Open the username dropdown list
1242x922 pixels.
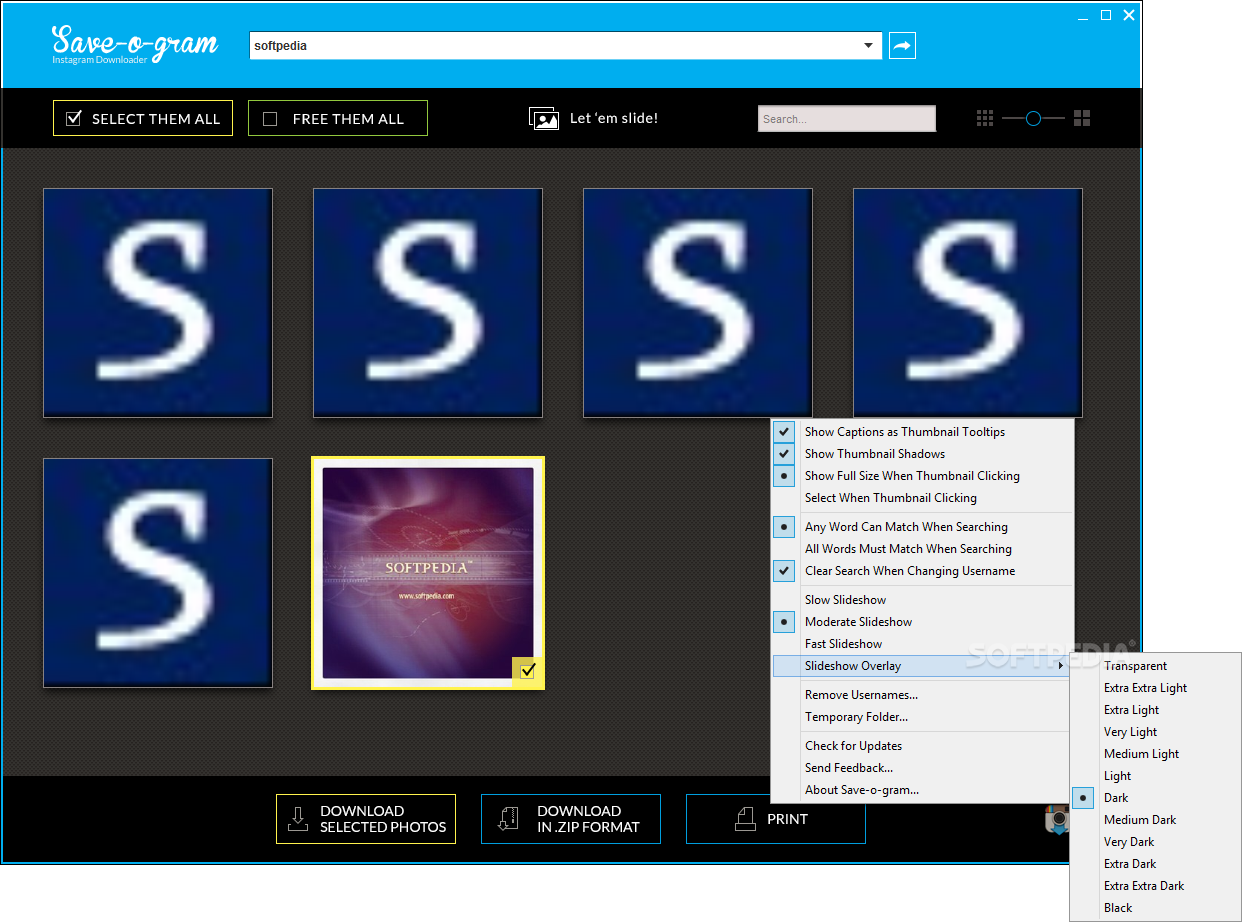[868, 46]
